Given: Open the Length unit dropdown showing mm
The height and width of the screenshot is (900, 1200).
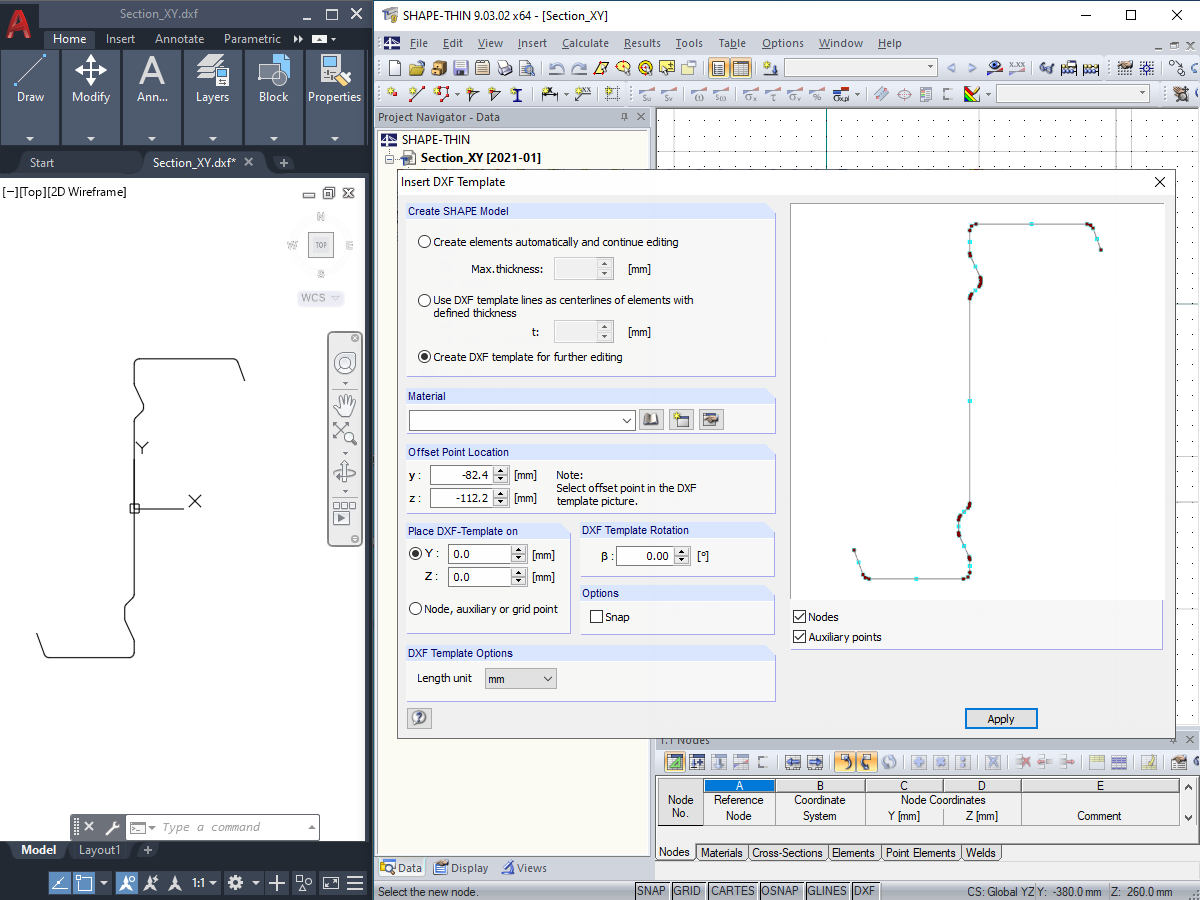Looking at the screenshot, I should pyautogui.click(x=520, y=678).
